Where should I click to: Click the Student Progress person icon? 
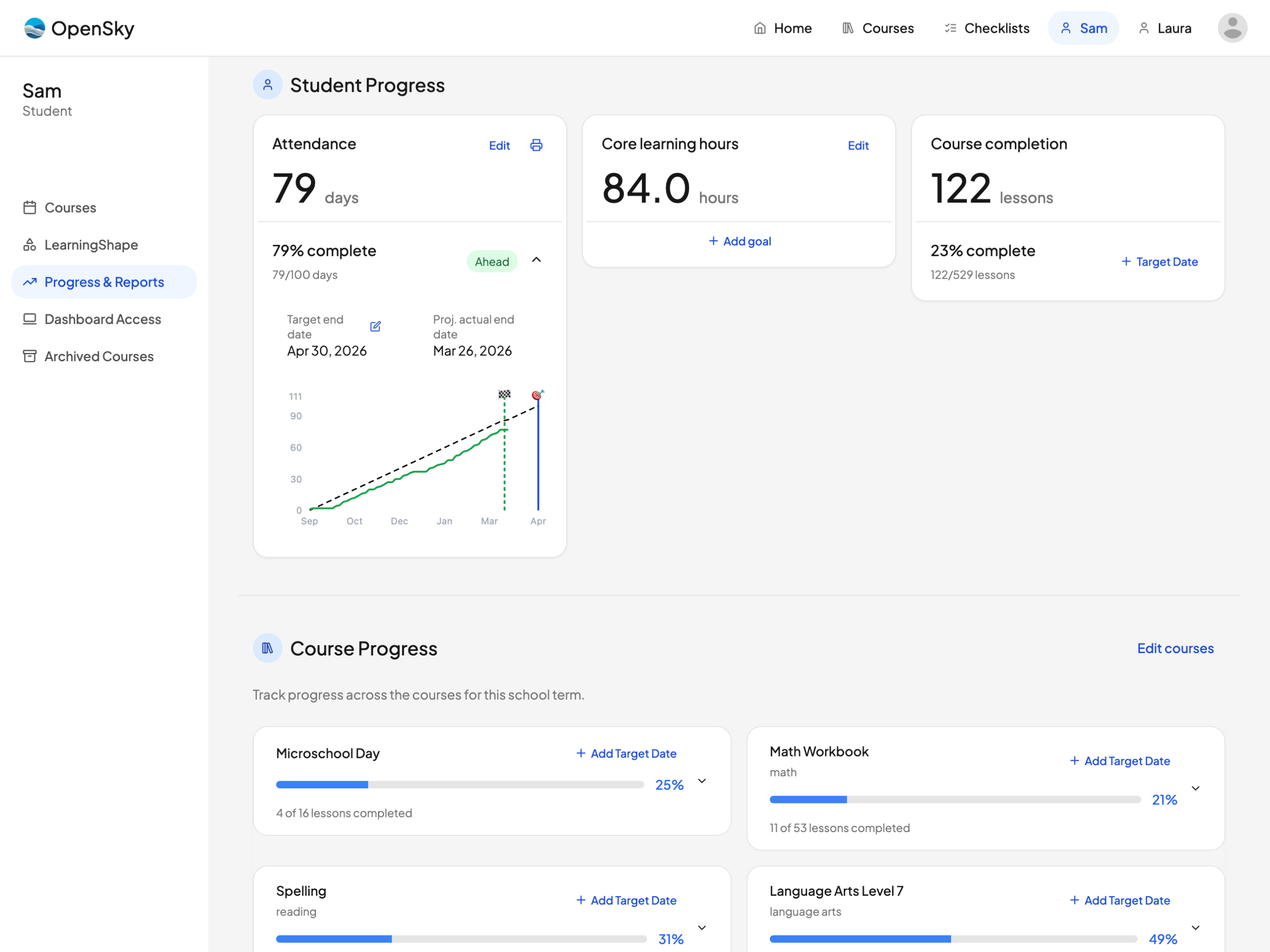(268, 85)
